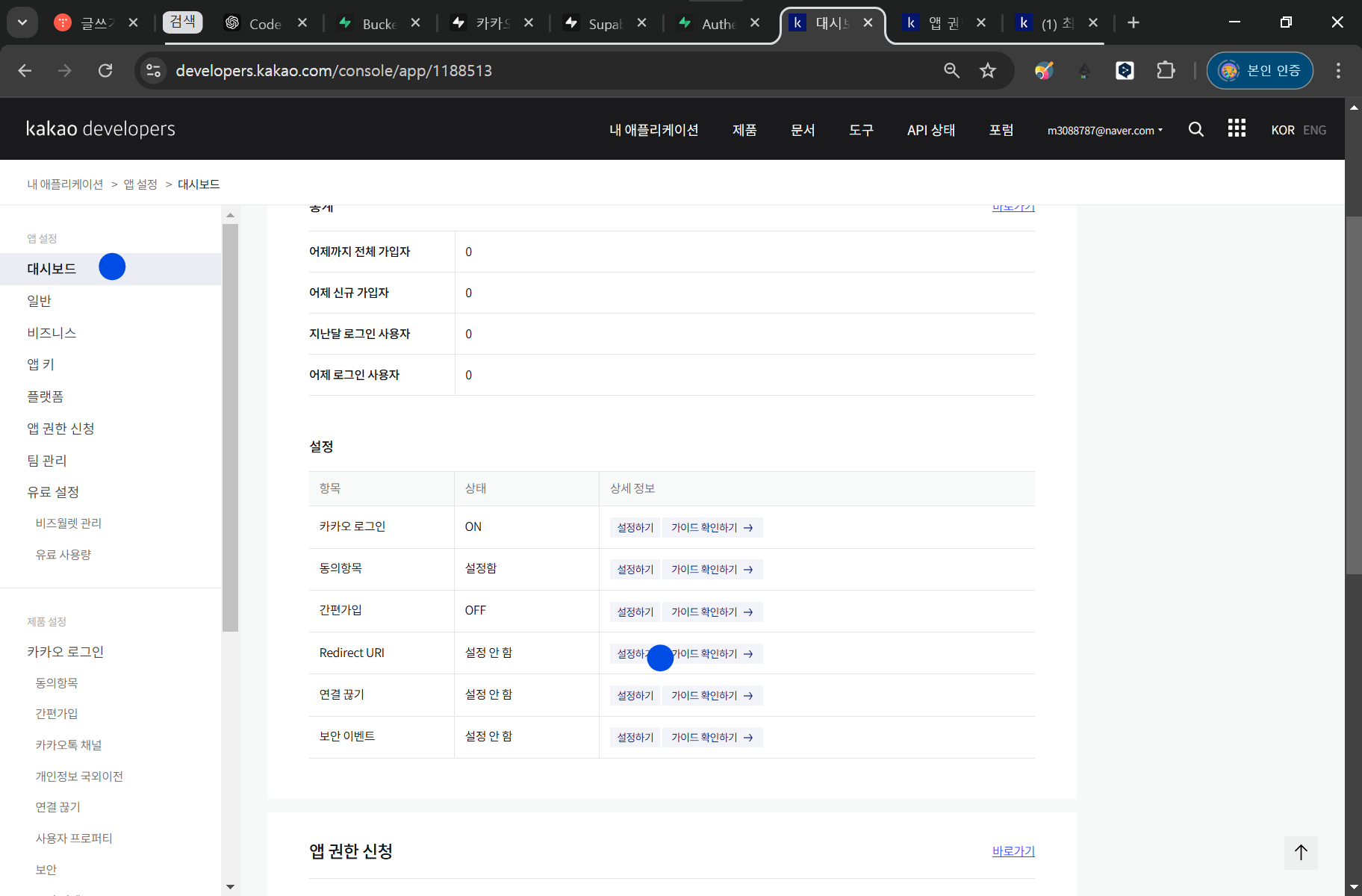Click 설정하기 for 동의항목 row
Image resolution: width=1362 pixels, height=896 pixels.
[x=635, y=569]
